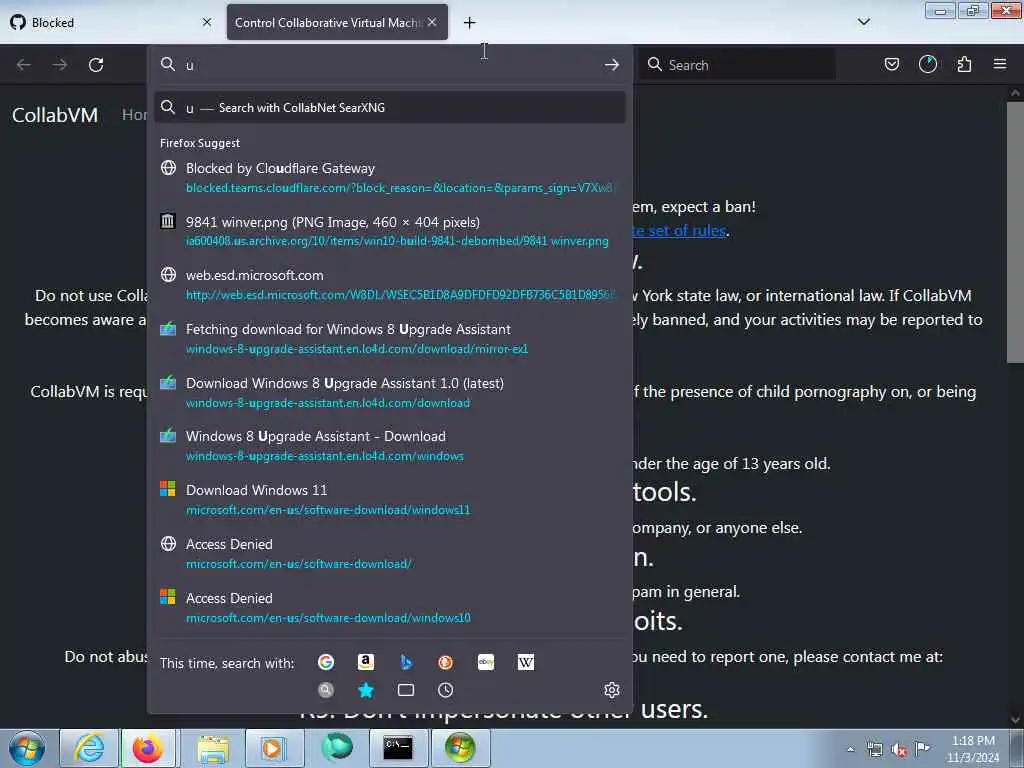
Task: Click the muted volume tray icon
Action: point(899,749)
